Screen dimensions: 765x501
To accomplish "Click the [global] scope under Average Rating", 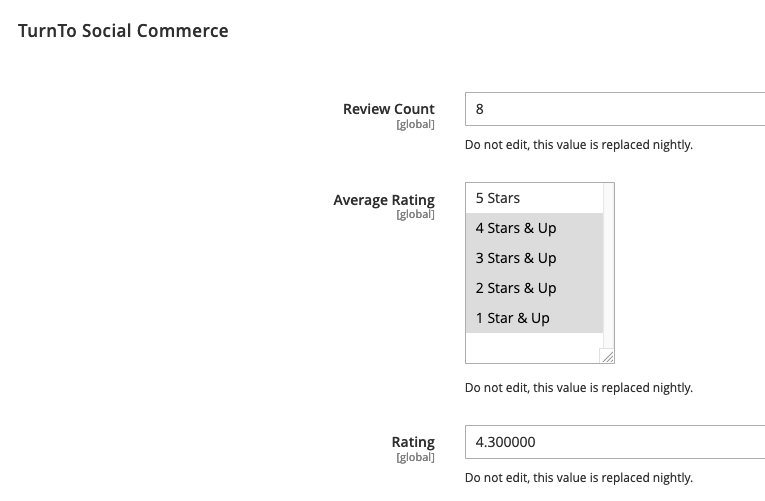I will click(415, 215).
